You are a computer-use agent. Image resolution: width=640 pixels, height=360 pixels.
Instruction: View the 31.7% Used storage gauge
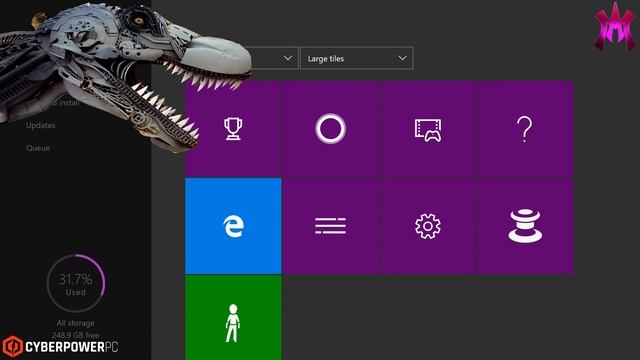[x=76, y=283]
